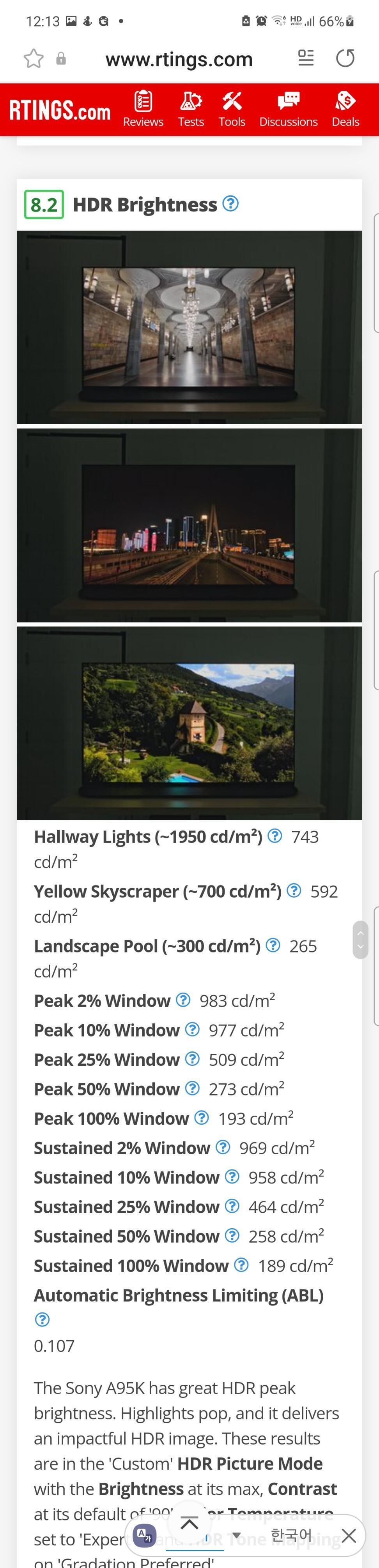The image size is (379, 1568).
Task: Expand translation language dropdown arrow
Action: (x=236, y=1535)
